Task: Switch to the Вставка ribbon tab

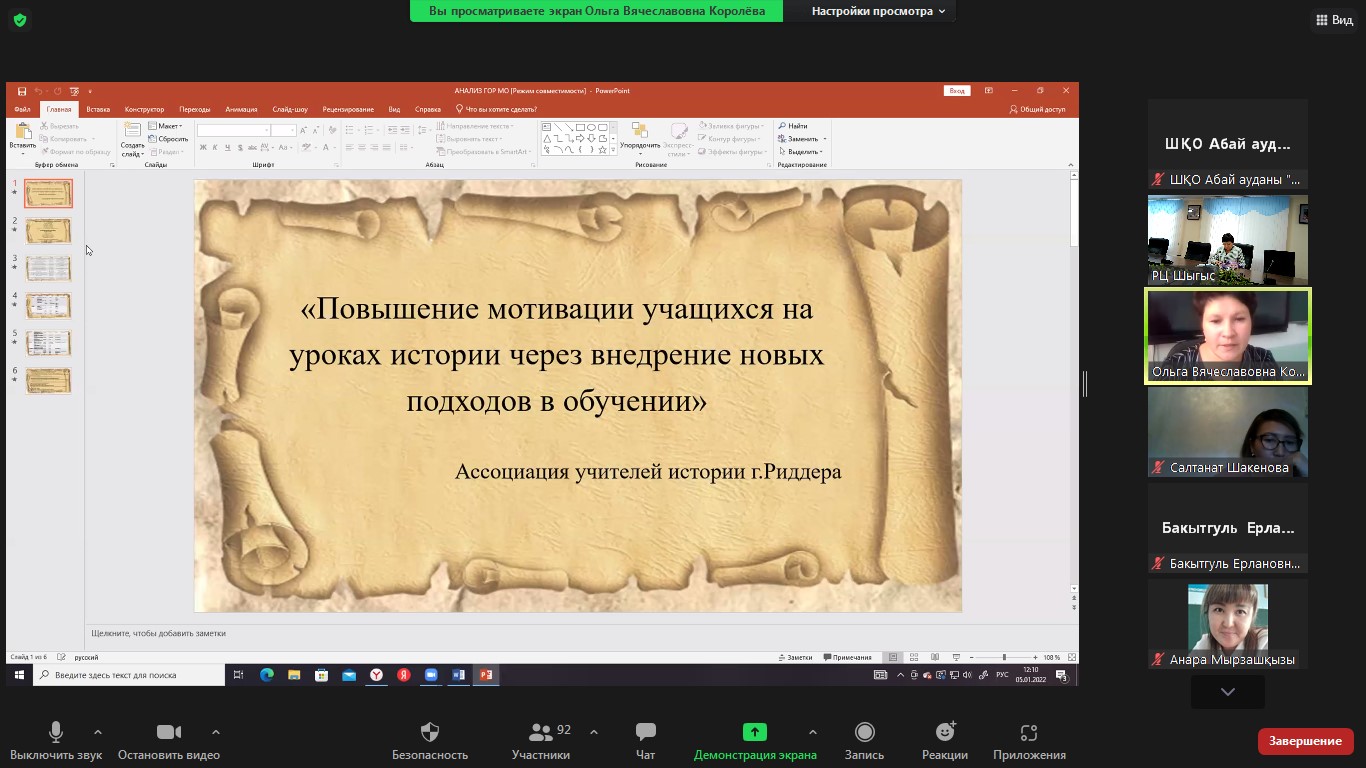Action: coord(97,109)
